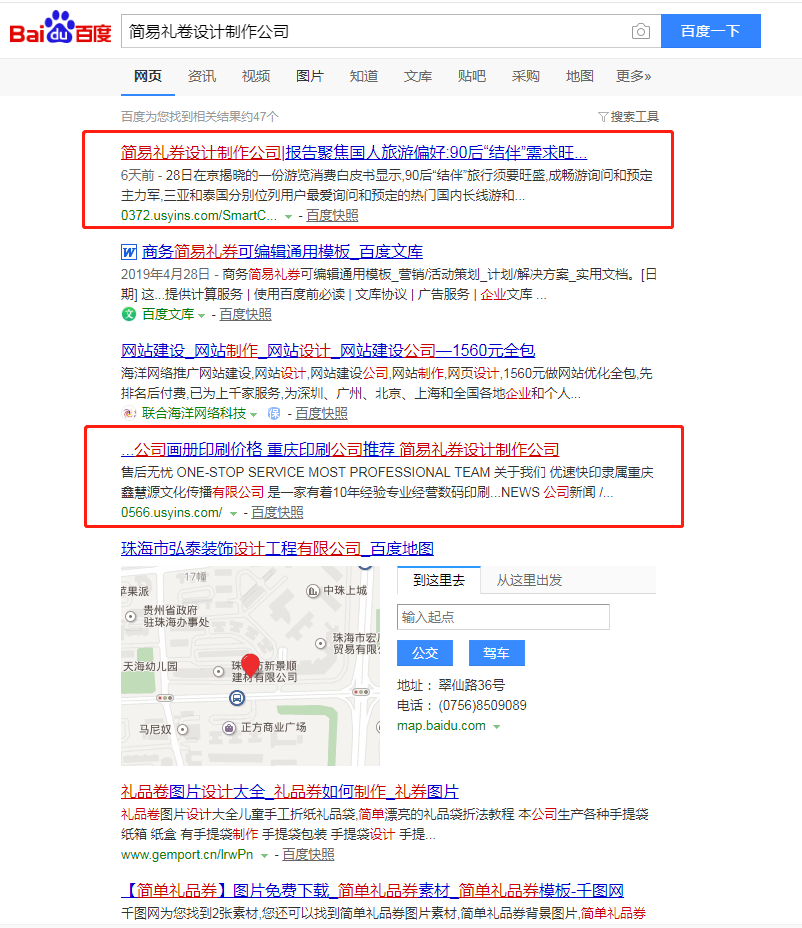The image size is (802, 928).
Task: Open result 简易礼券设计制作公司|报告聚焦国人旅游偏好
Action: pos(354,153)
